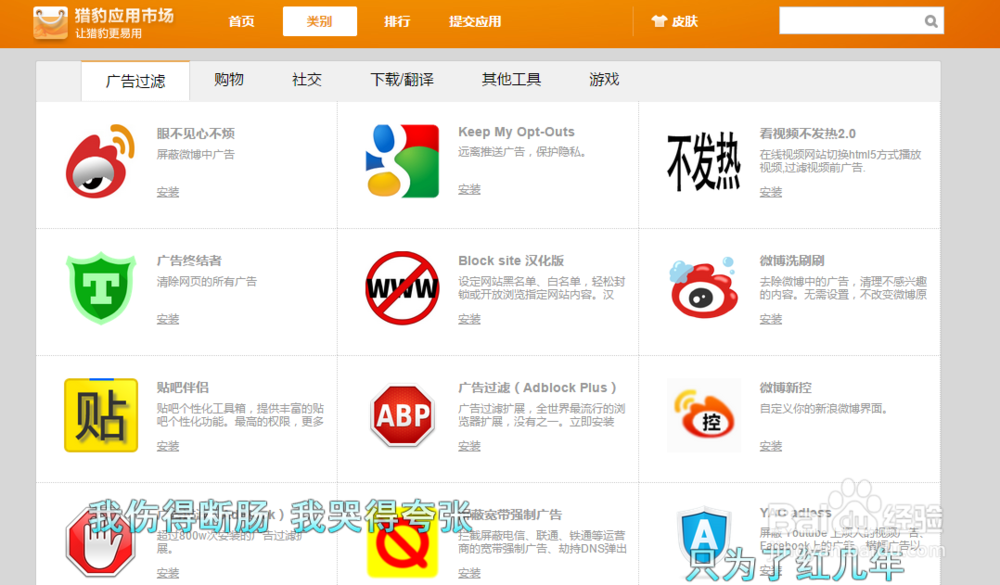Screen dimensions: 1000x585
Task: Open the Keep My Opt-Outs Google icon
Action: (402, 161)
